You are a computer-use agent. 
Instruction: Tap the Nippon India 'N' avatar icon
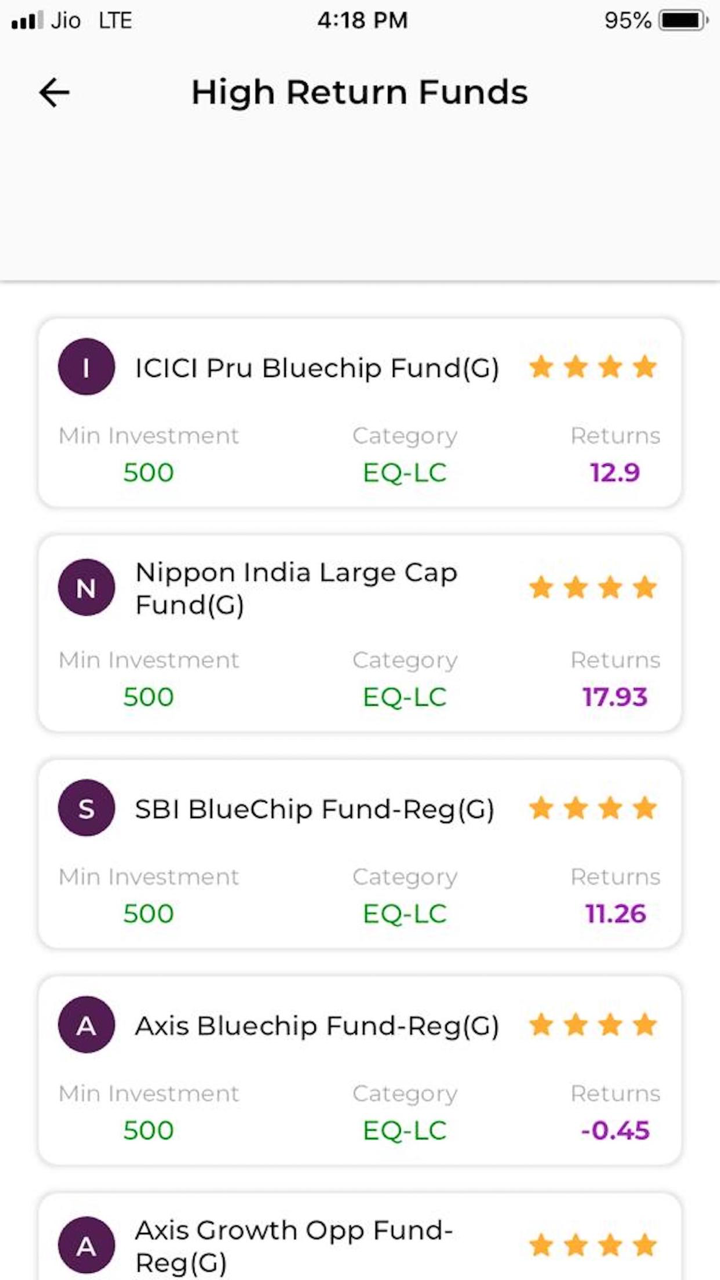coord(86,588)
